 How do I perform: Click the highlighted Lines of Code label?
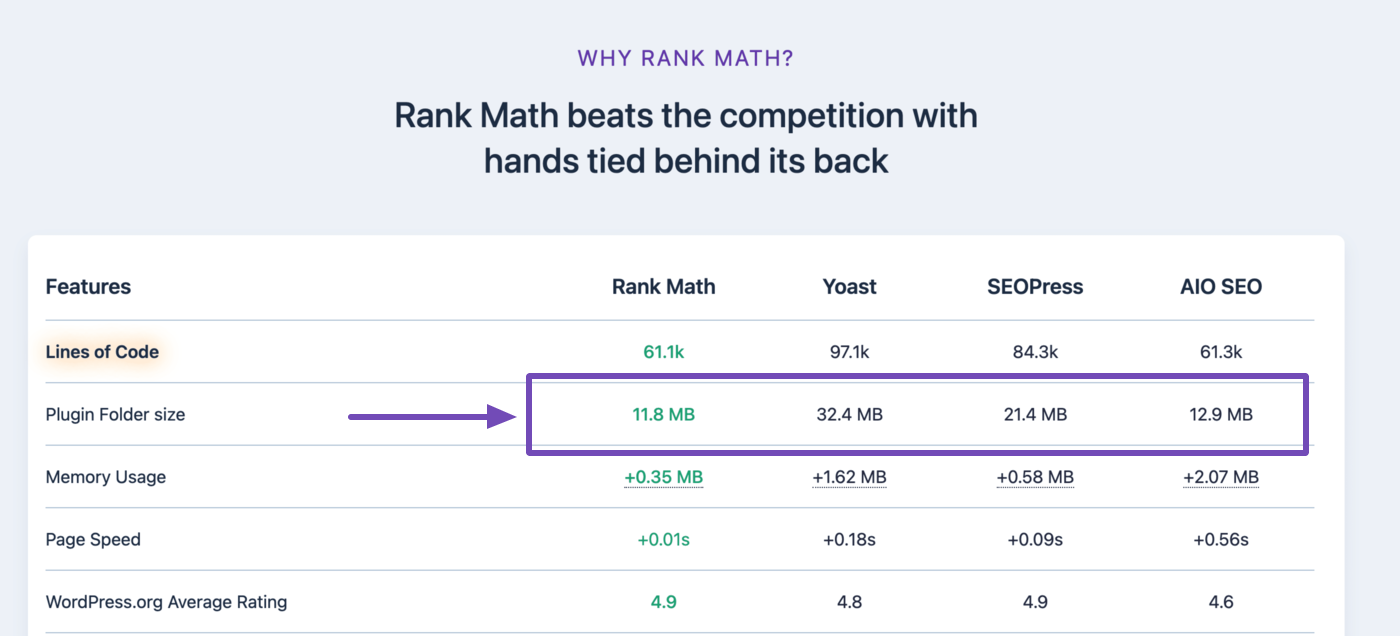[102, 352]
